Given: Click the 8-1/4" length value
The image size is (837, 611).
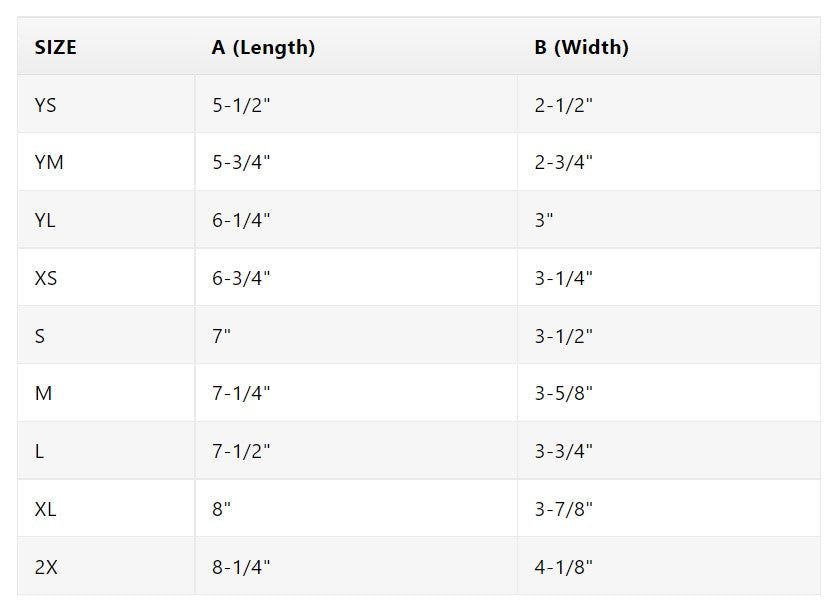Looking at the screenshot, I should click(241, 567).
